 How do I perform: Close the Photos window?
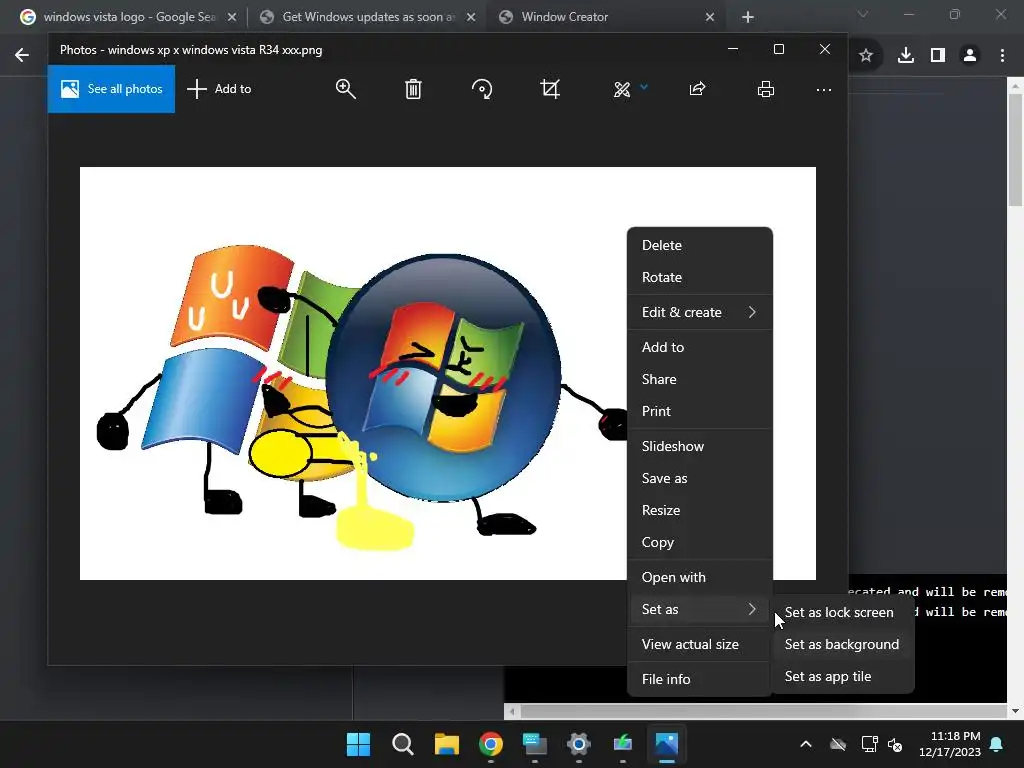click(x=825, y=49)
